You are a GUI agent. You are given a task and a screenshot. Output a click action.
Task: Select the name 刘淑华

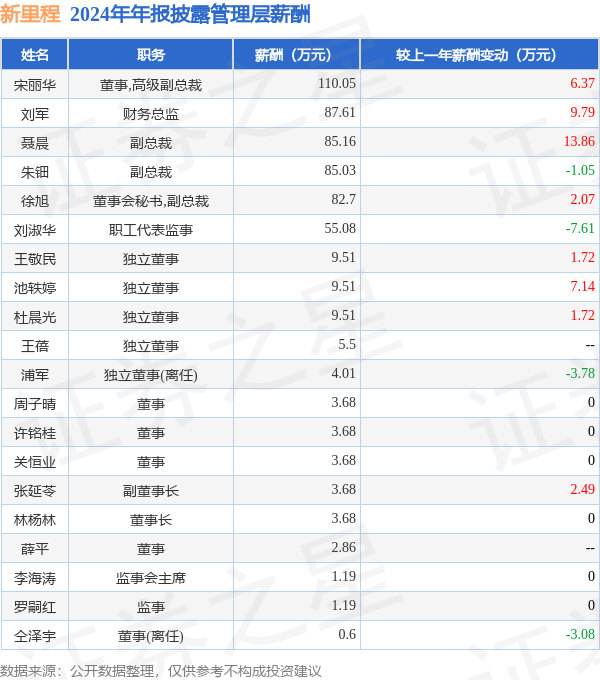35,230
